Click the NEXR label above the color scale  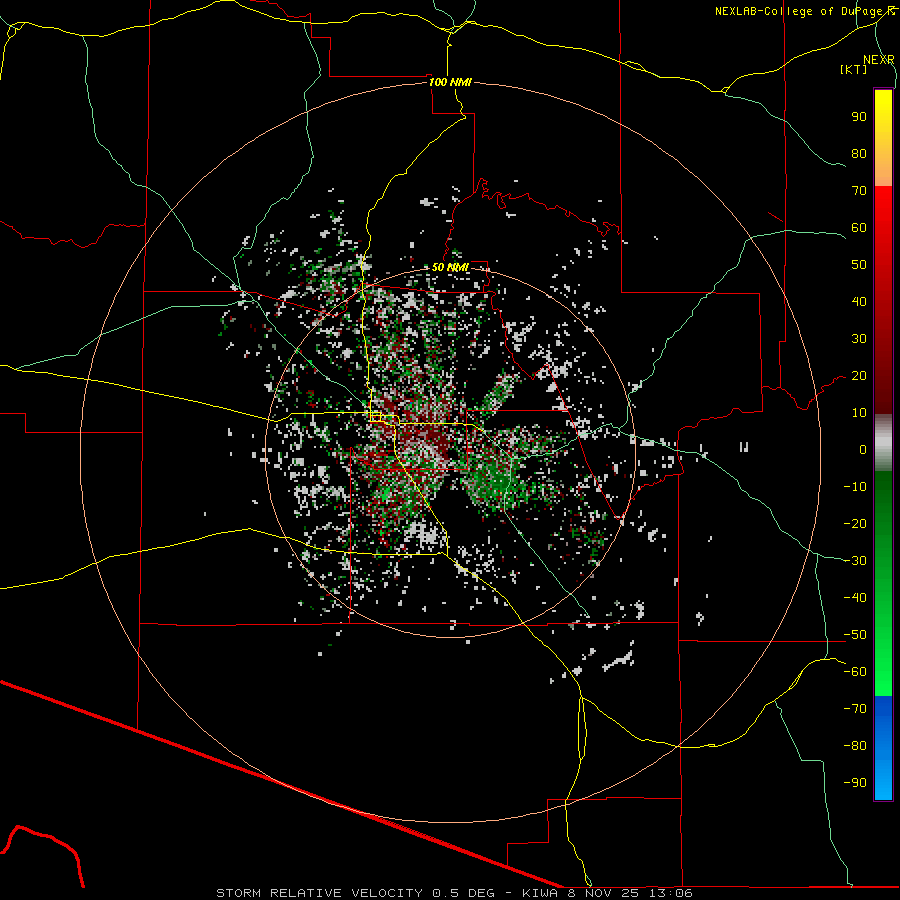(878, 60)
